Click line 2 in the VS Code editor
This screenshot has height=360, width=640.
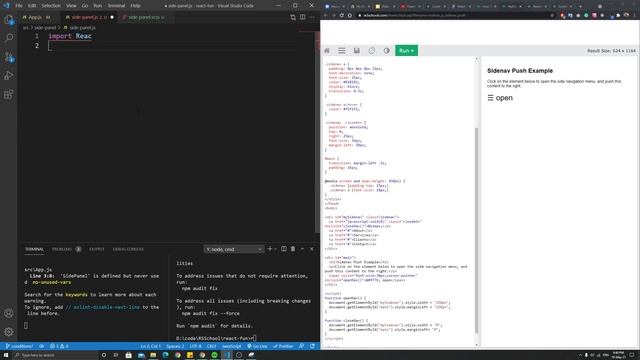point(171,46)
